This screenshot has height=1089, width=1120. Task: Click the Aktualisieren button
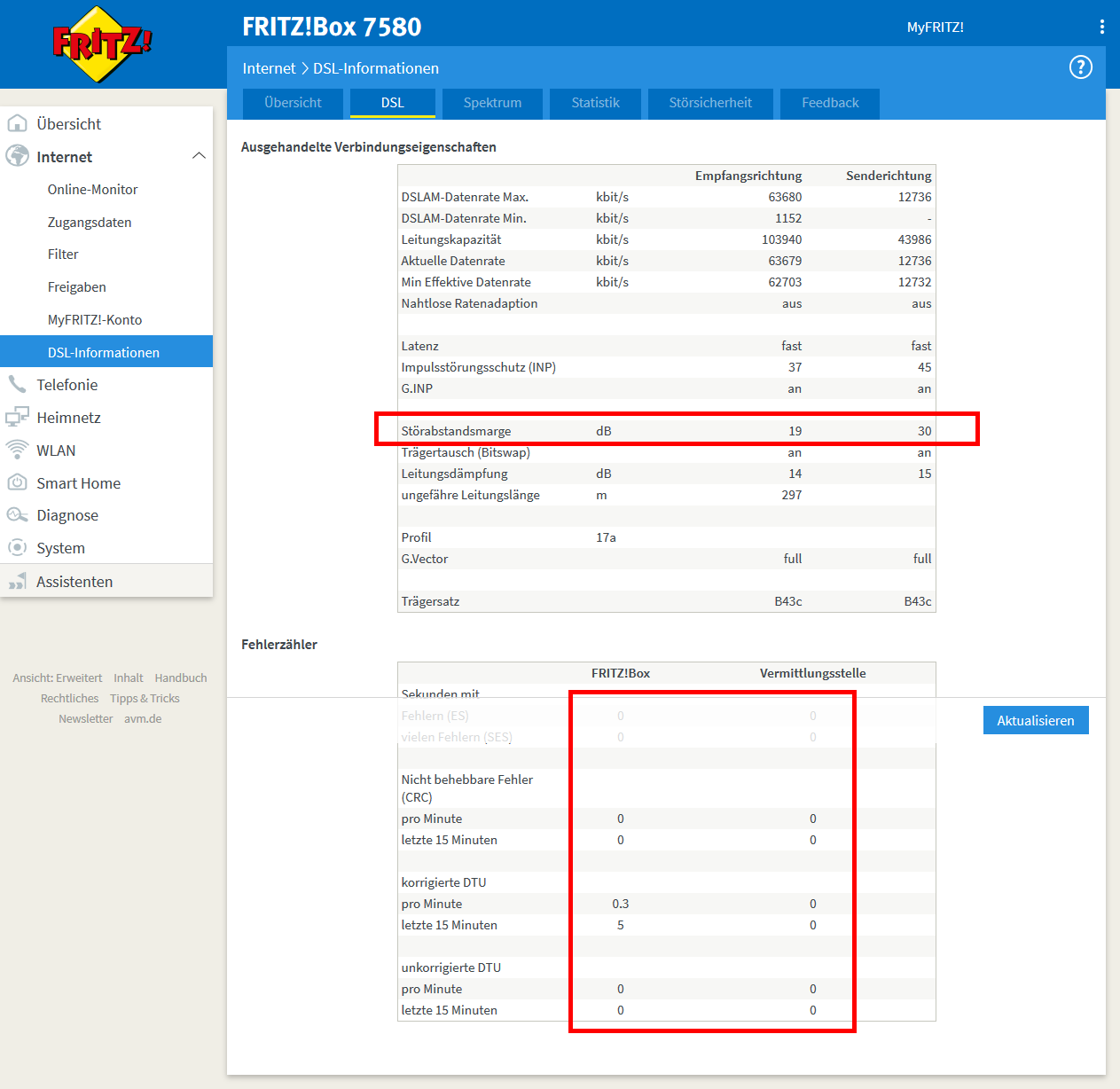click(1035, 719)
